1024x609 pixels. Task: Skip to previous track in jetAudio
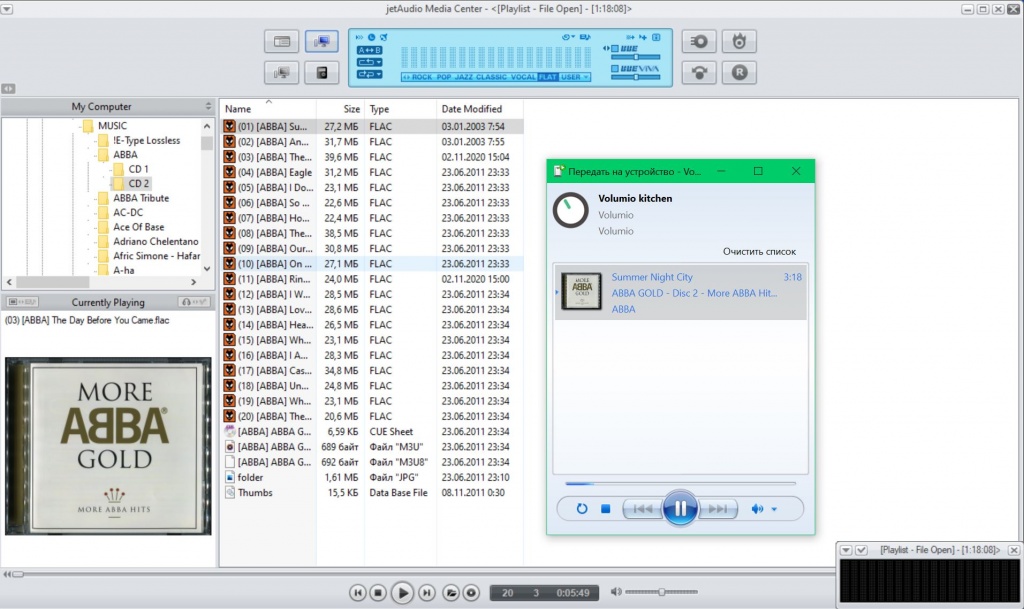pos(357,593)
